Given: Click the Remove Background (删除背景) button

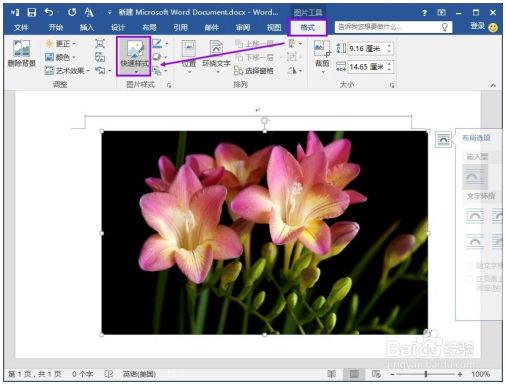Looking at the screenshot, I should point(21,54).
